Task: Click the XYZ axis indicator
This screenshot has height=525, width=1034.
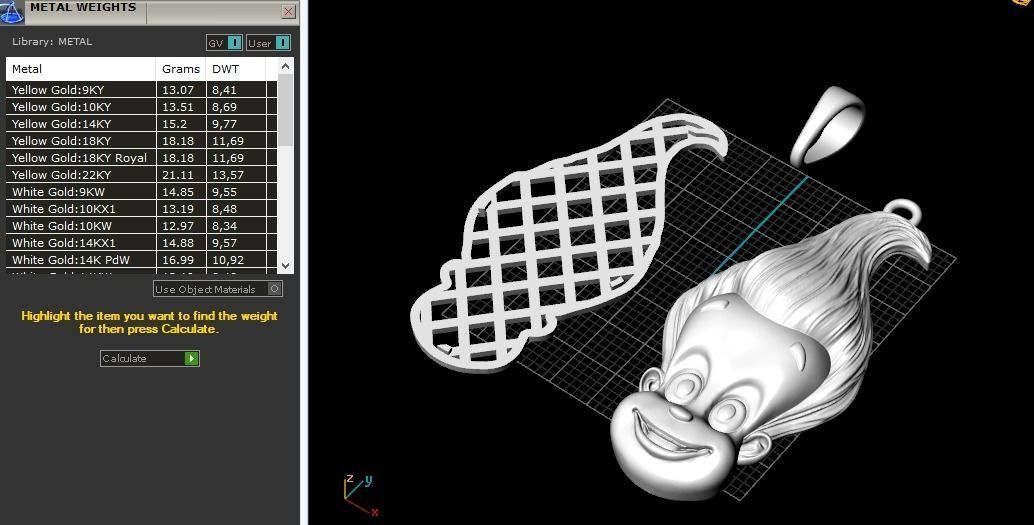Action: coord(359,495)
